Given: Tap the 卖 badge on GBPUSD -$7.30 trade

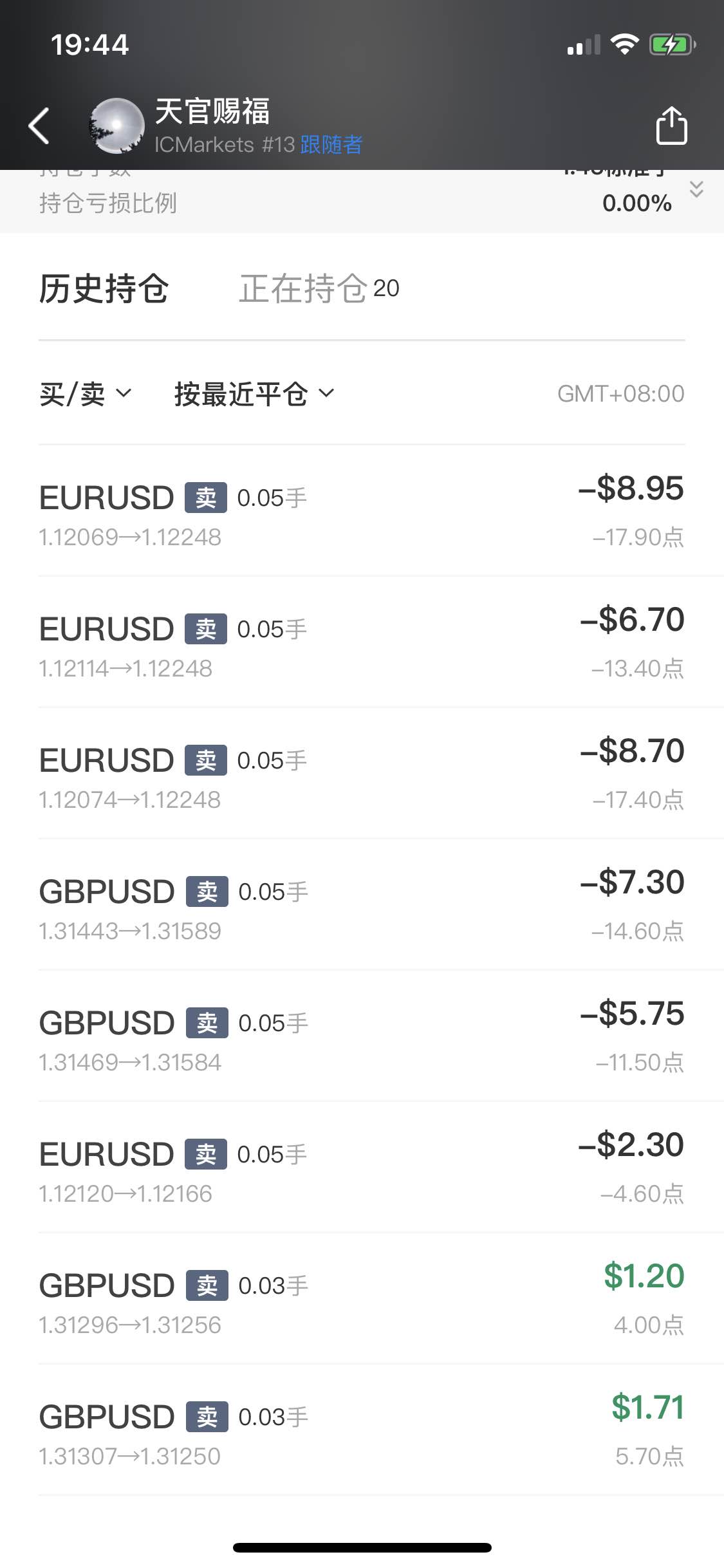Looking at the screenshot, I should tap(207, 891).
